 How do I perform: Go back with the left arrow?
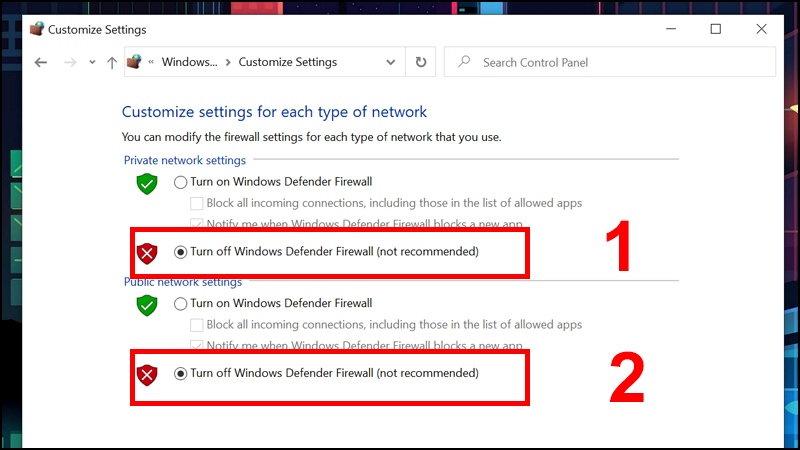[x=41, y=63]
